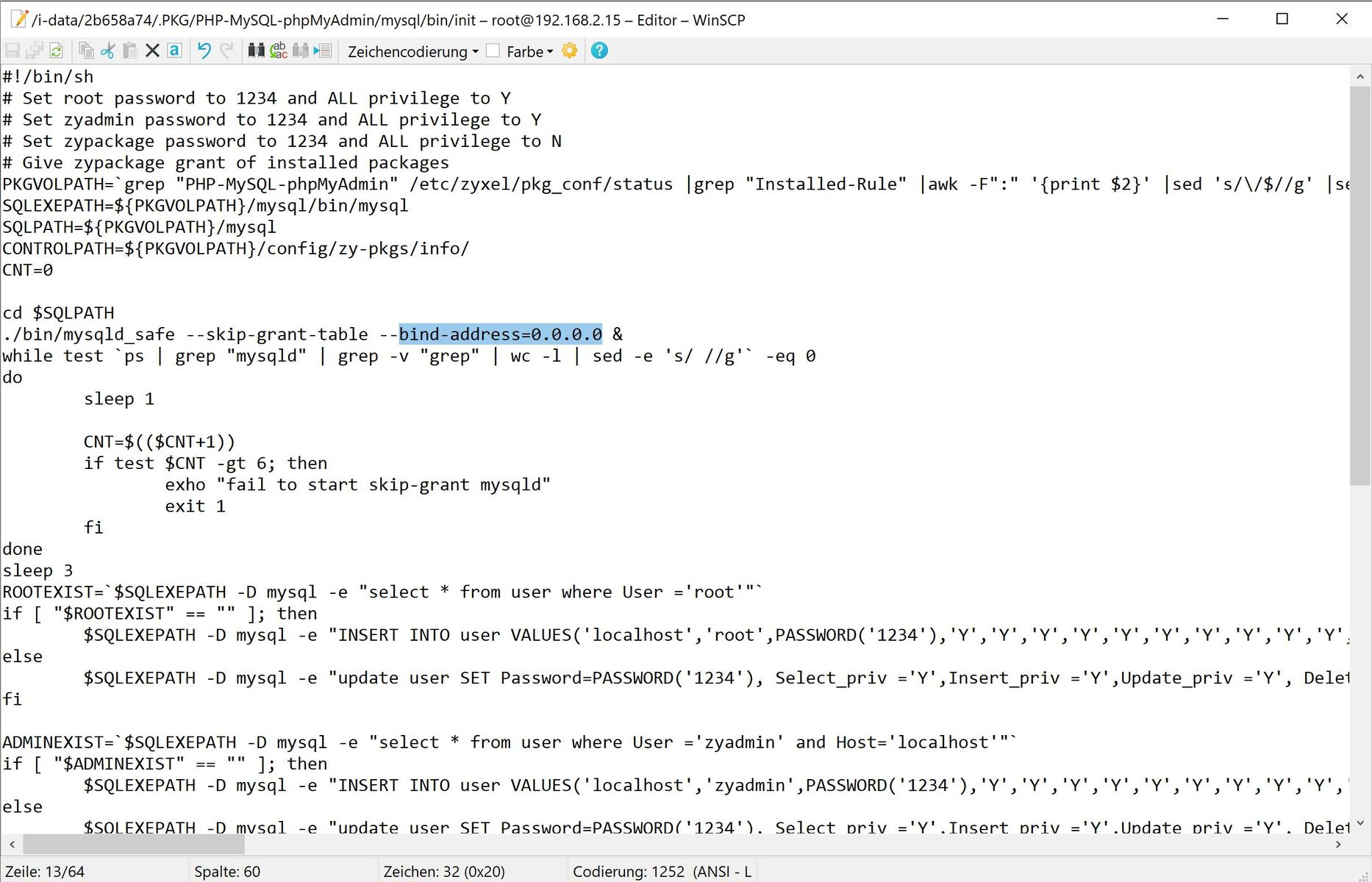Click the '#!/bin/sh' first line

pos(48,76)
